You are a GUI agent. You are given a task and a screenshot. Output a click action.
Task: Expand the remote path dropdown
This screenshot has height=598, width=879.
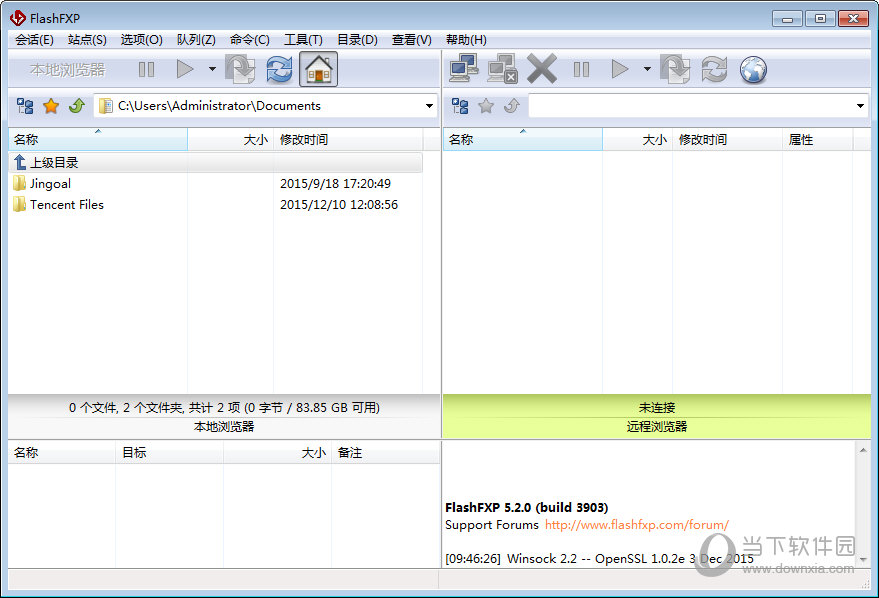point(860,106)
